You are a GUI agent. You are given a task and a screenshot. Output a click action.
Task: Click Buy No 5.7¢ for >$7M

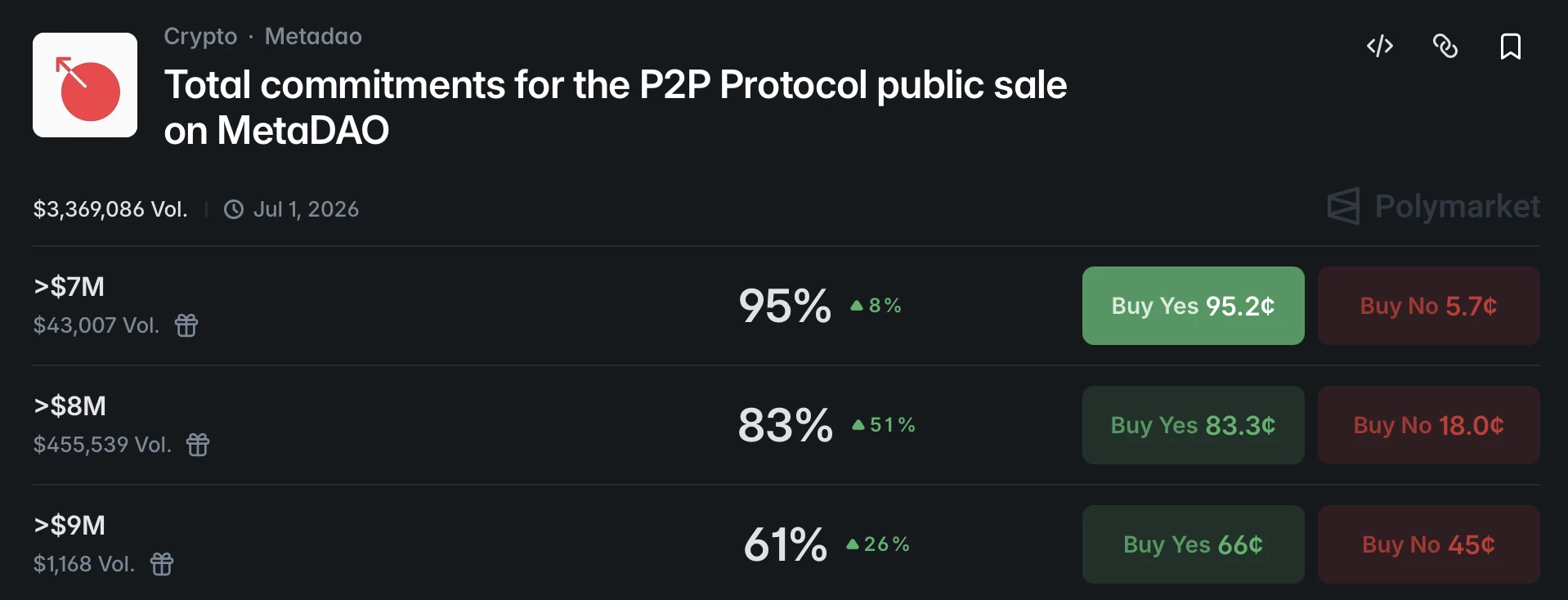1427,305
